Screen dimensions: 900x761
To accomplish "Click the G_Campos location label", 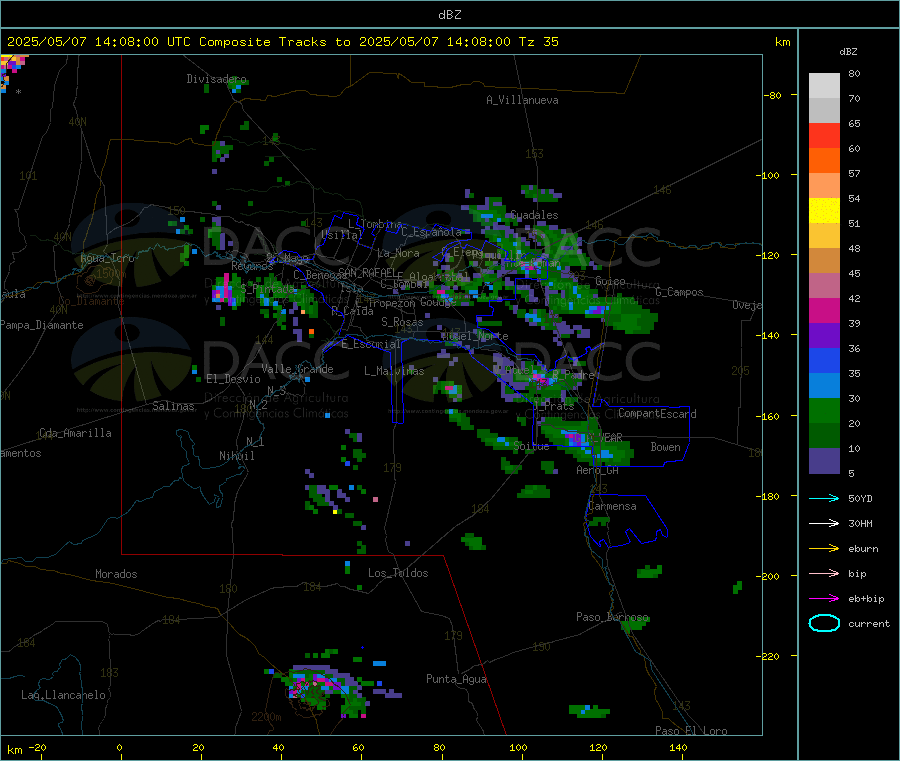I will [x=679, y=292].
